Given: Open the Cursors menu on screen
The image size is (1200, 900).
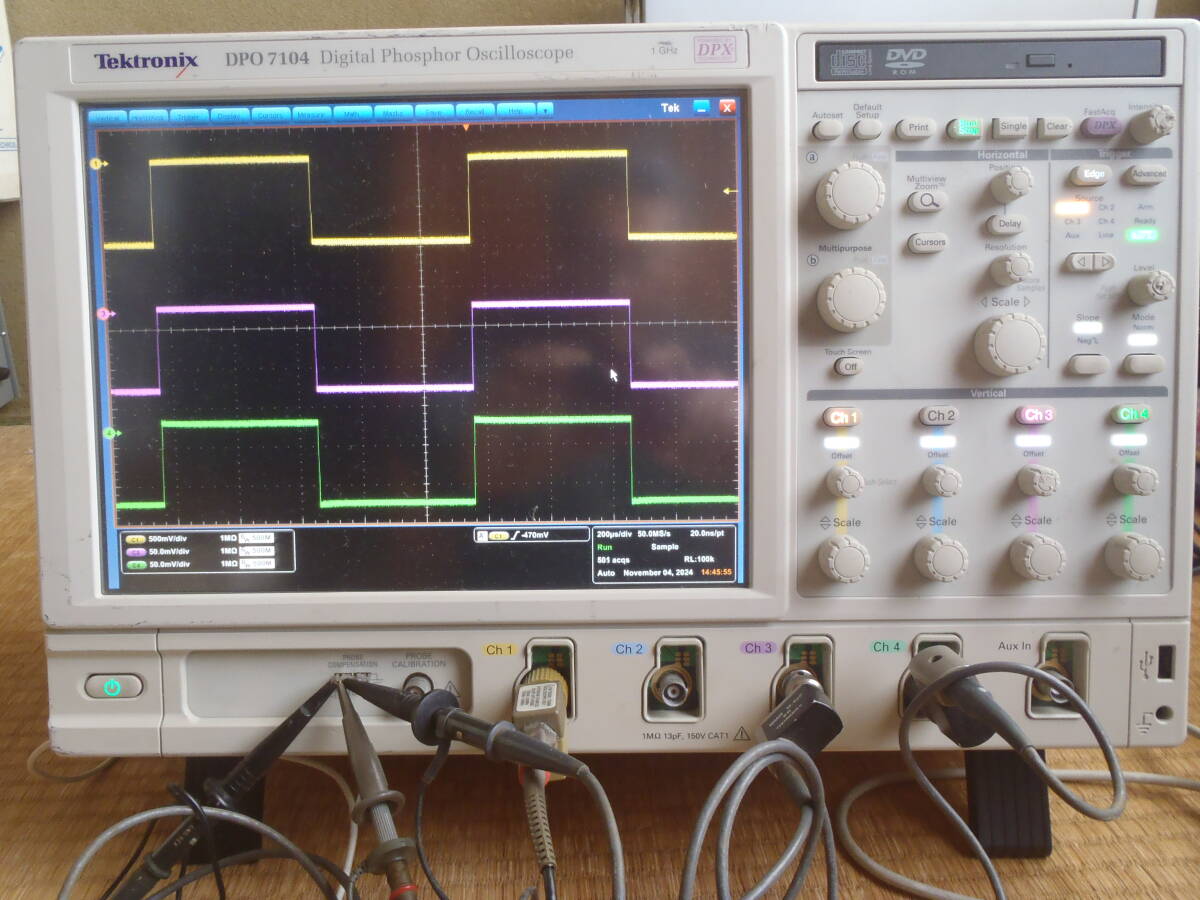Looking at the screenshot, I should click(x=271, y=115).
